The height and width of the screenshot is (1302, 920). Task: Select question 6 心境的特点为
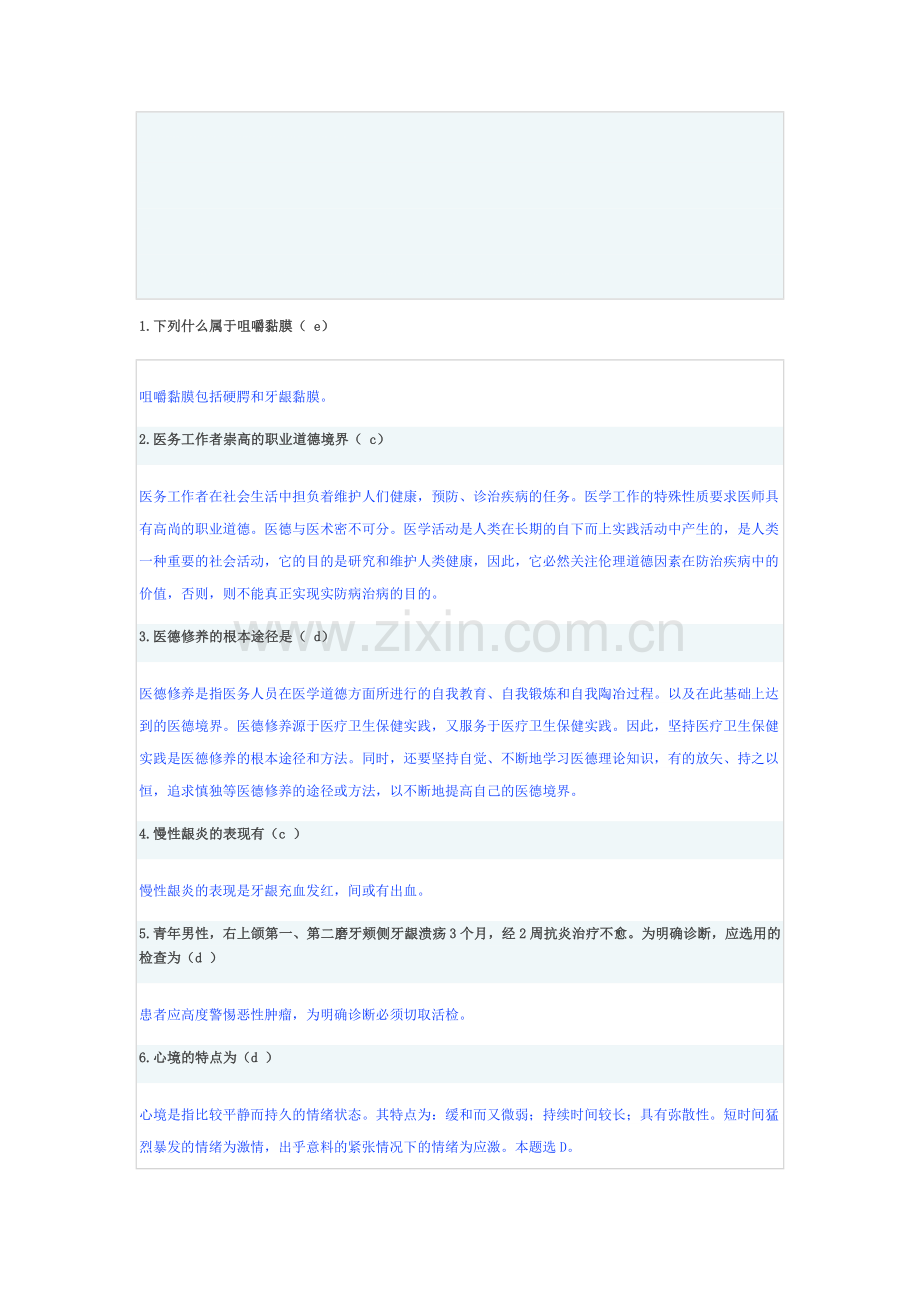click(x=206, y=1057)
